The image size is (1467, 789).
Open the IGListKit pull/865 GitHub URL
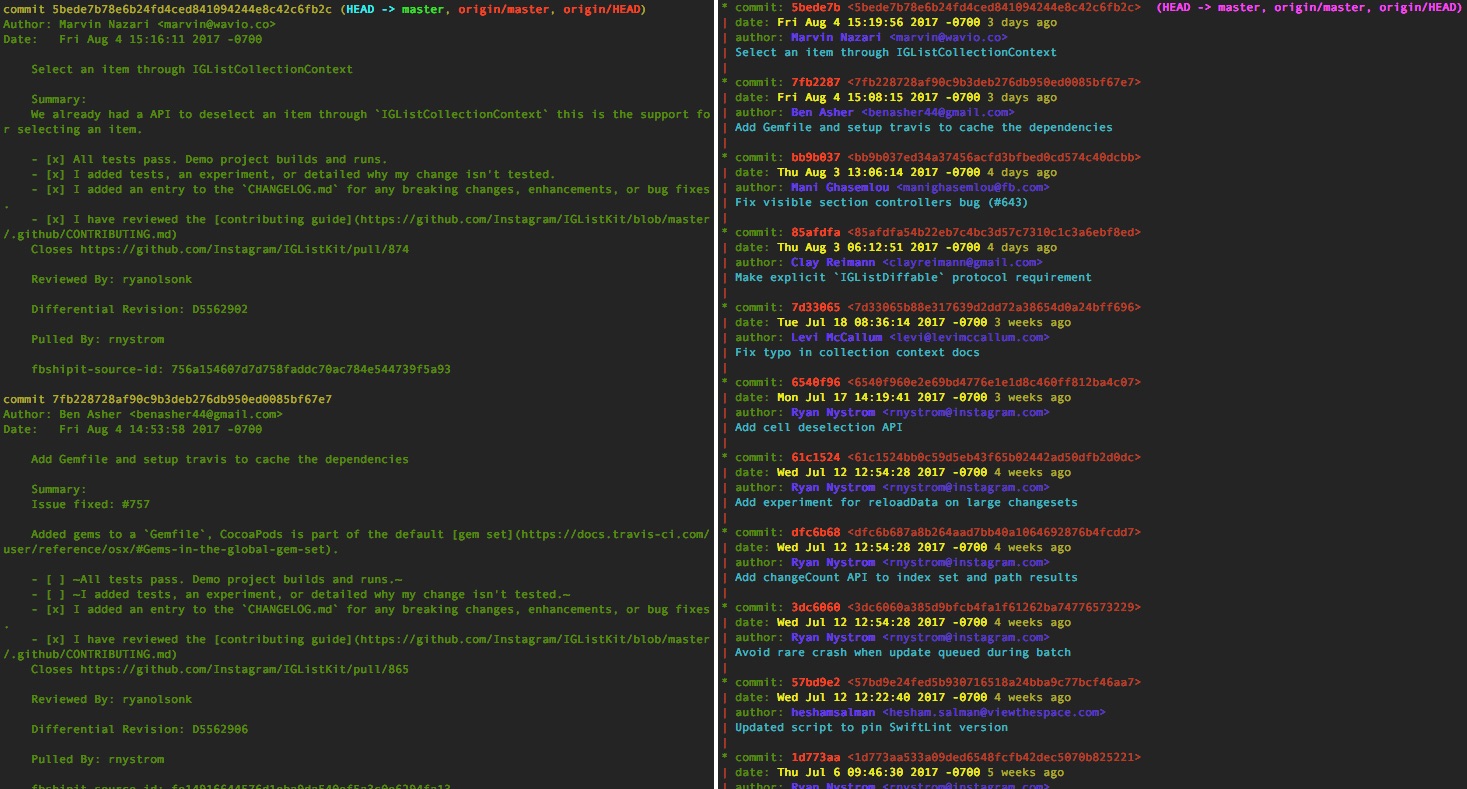point(245,669)
